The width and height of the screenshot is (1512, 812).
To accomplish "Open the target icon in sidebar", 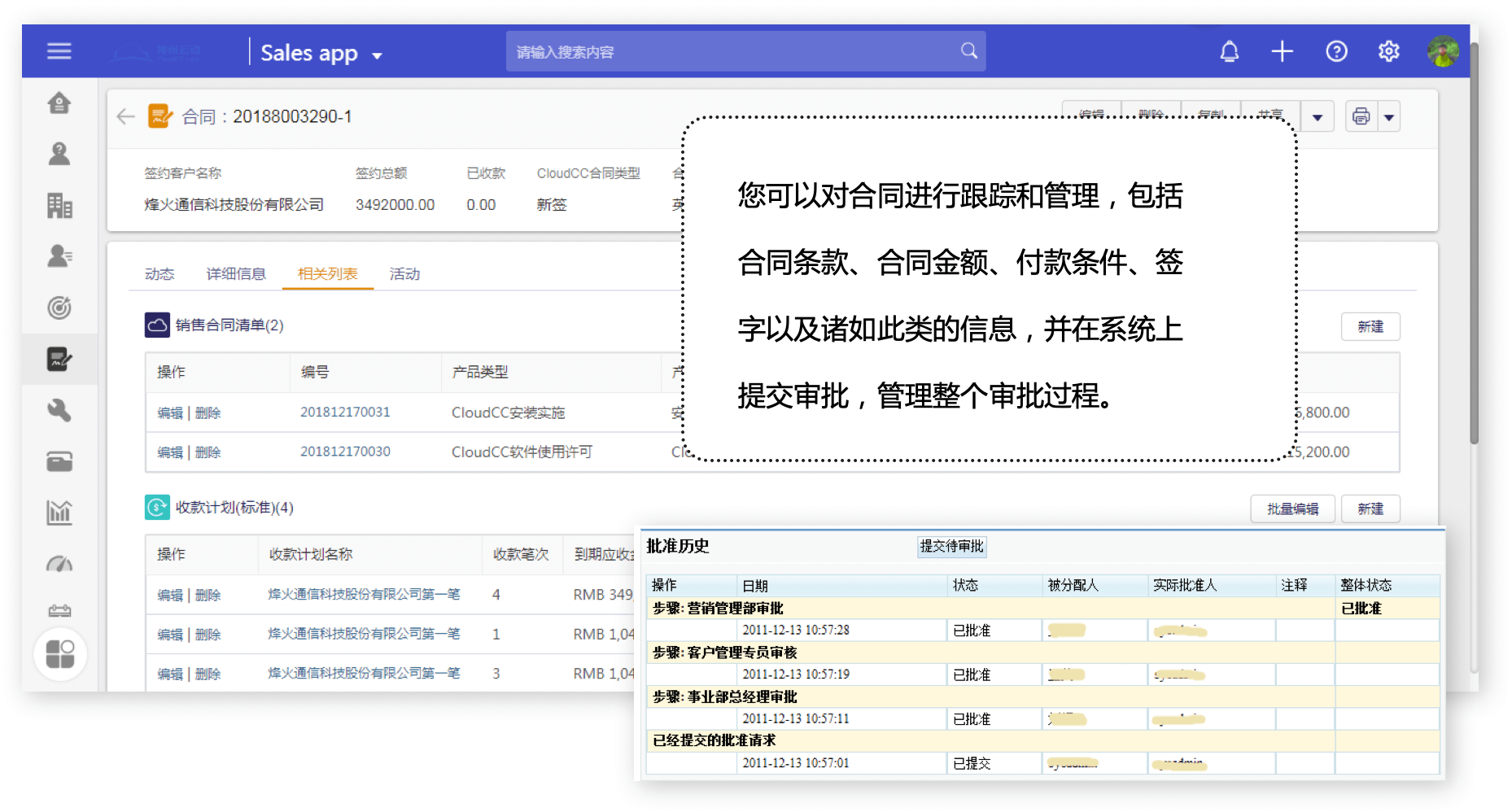I will pyautogui.click(x=59, y=308).
